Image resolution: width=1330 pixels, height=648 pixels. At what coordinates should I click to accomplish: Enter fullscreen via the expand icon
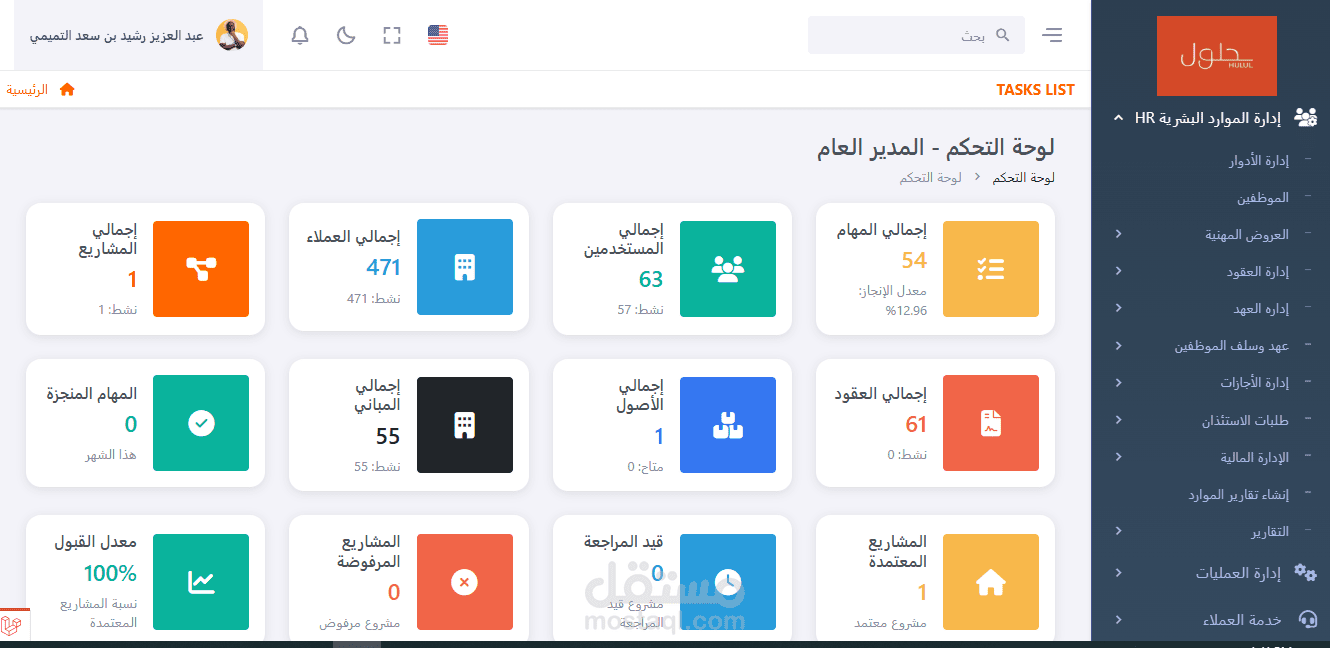point(391,35)
